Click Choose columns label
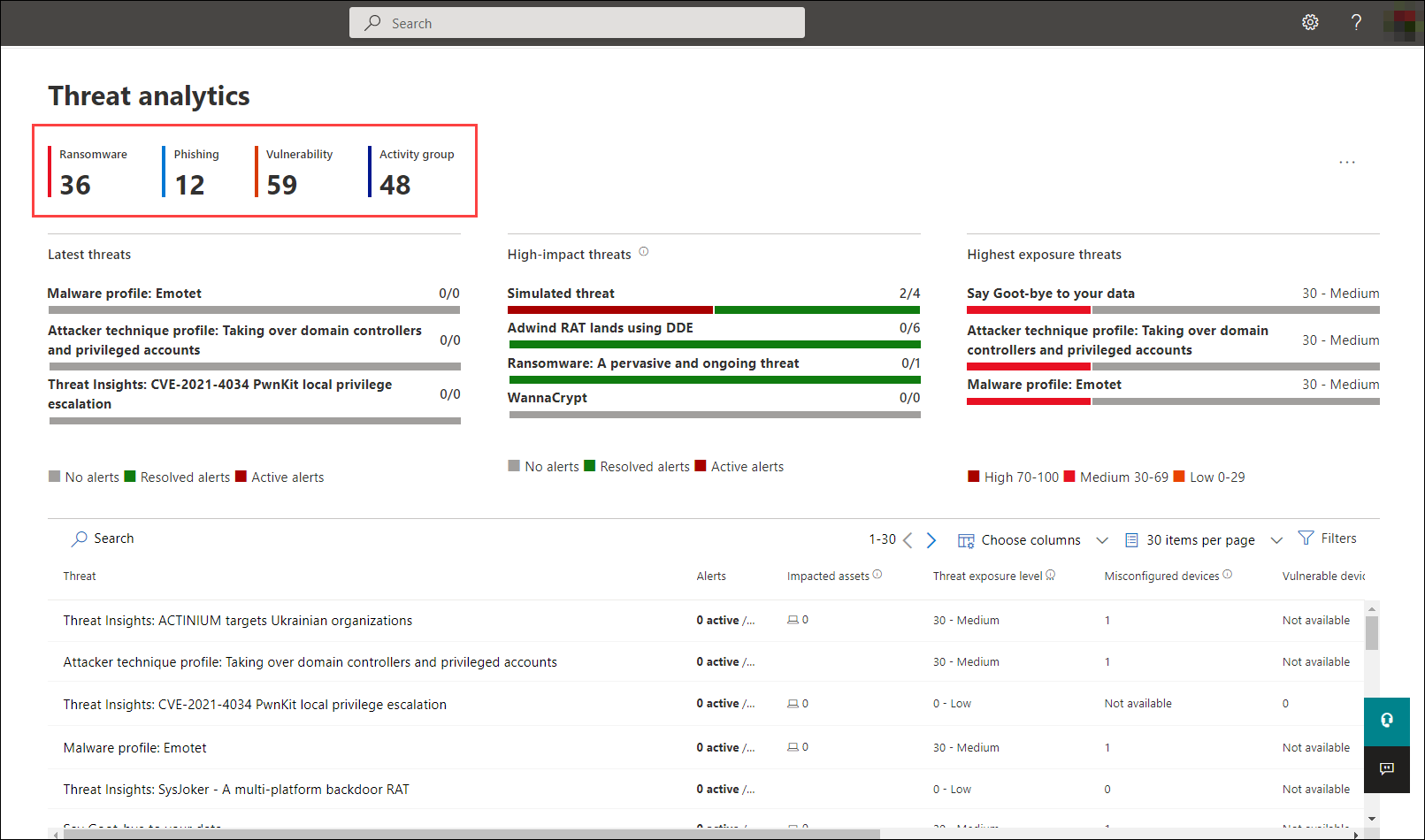 pos(1030,540)
